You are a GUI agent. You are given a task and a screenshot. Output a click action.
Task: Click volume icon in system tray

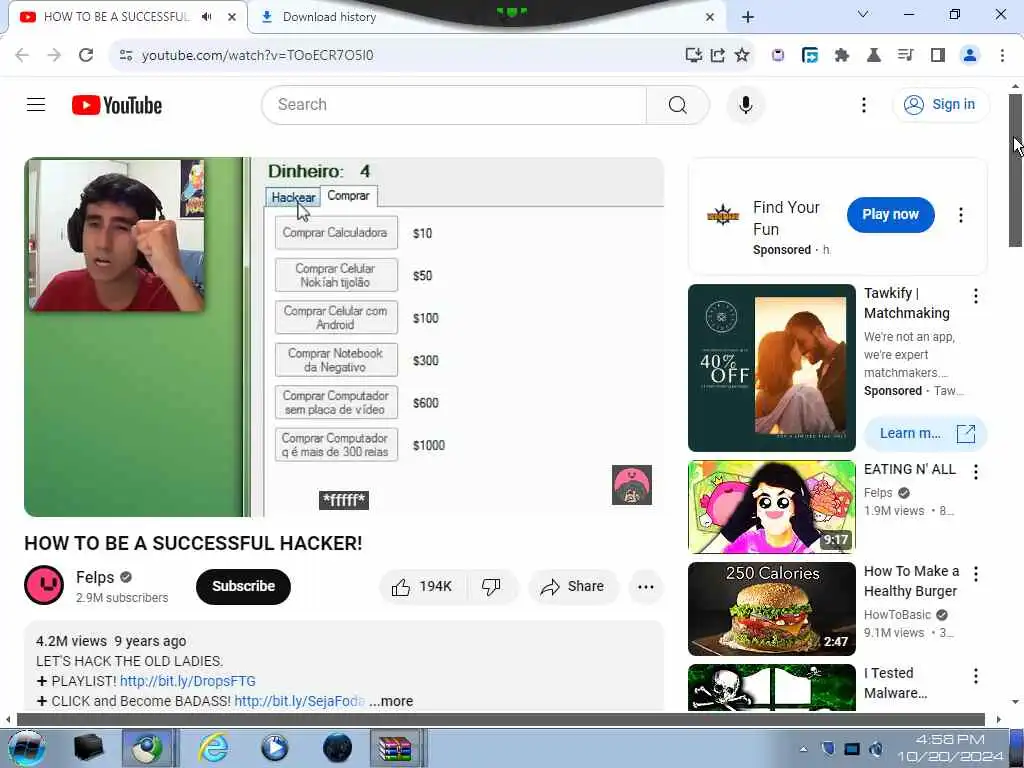(x=876, y=748)
